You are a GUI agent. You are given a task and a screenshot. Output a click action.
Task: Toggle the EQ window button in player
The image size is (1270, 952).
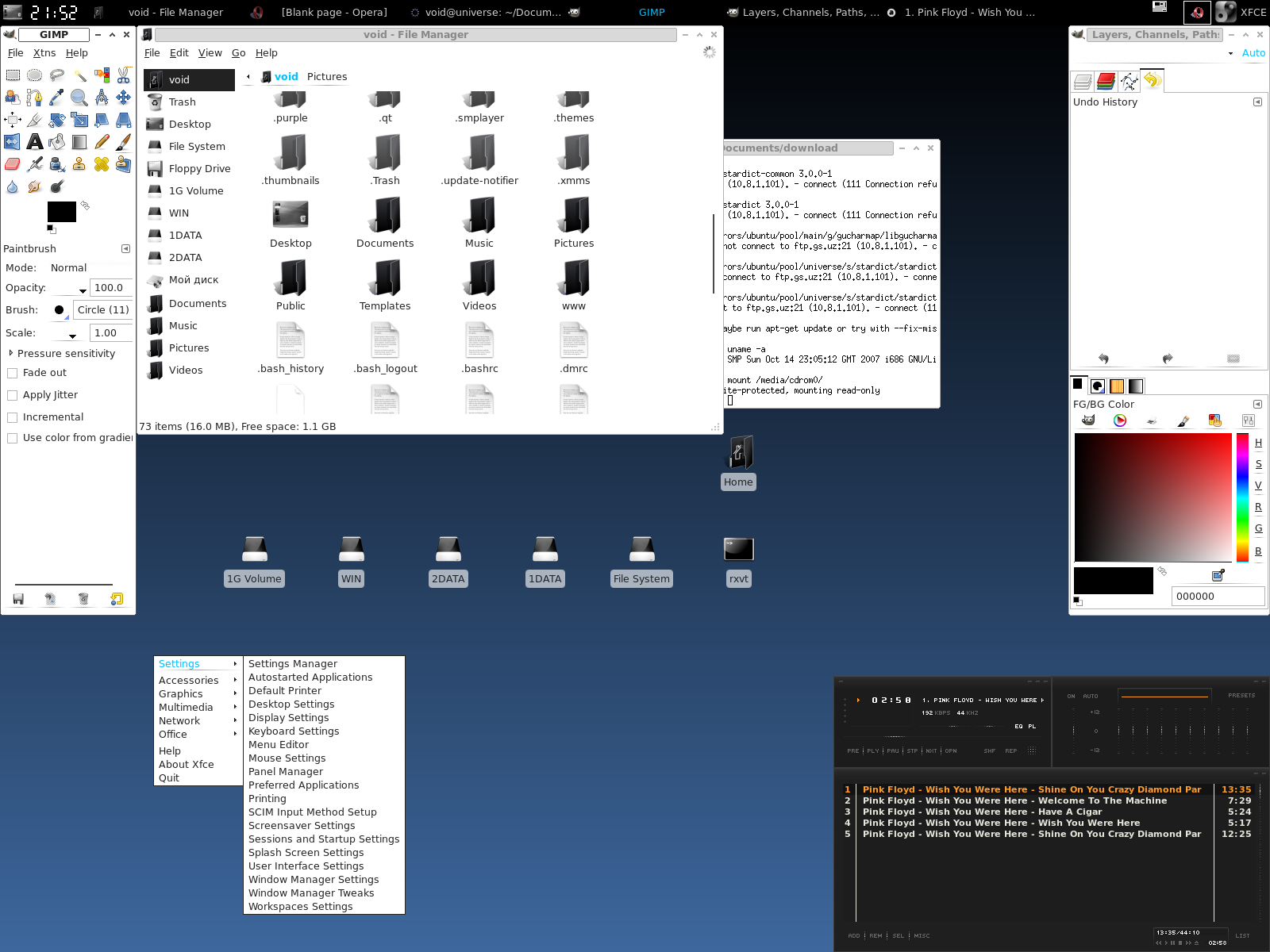tap(1018, 726)
